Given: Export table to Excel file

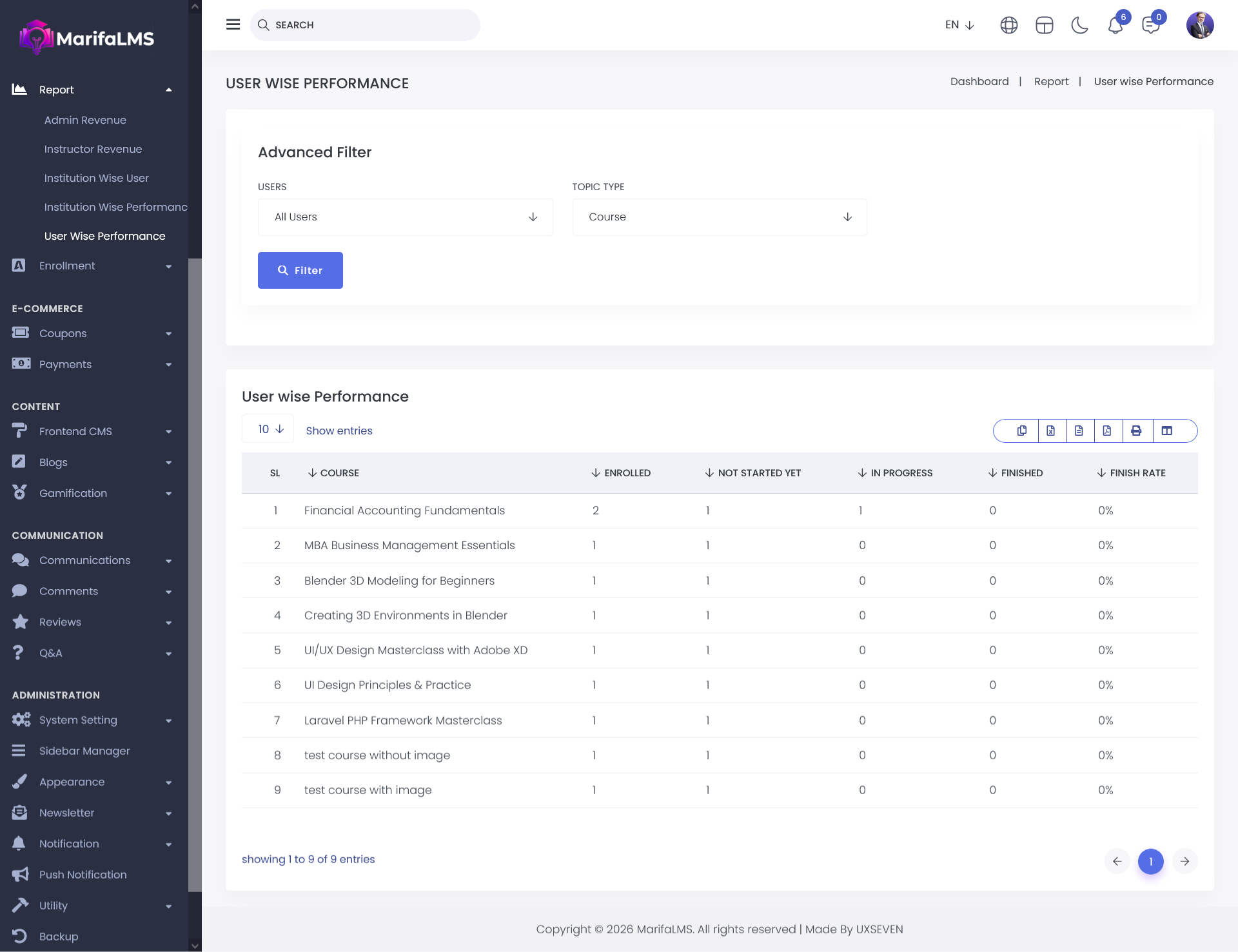Looking at the screenshot, I should click(x=1051, y=431).
